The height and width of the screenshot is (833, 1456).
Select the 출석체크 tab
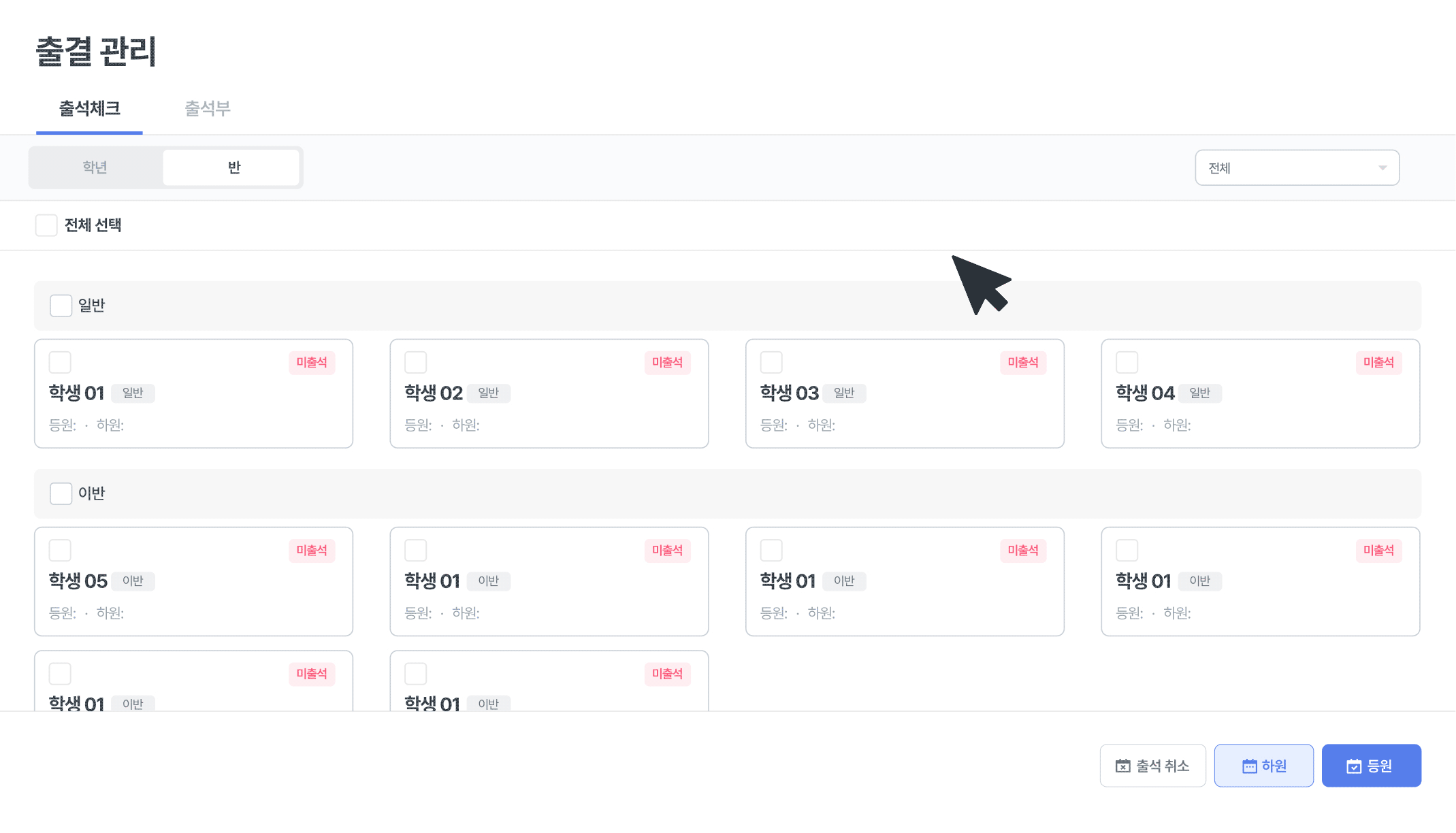point(89,109)
